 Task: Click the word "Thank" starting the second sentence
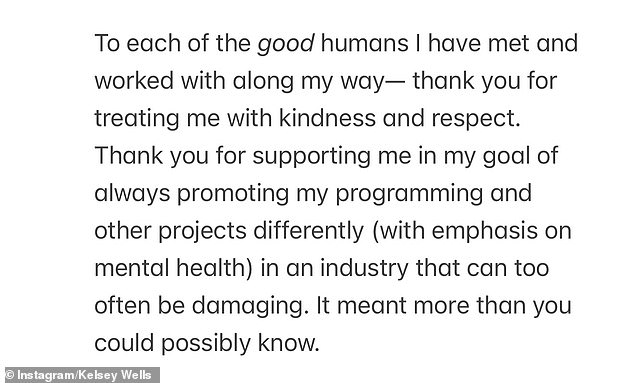[129, 155]
